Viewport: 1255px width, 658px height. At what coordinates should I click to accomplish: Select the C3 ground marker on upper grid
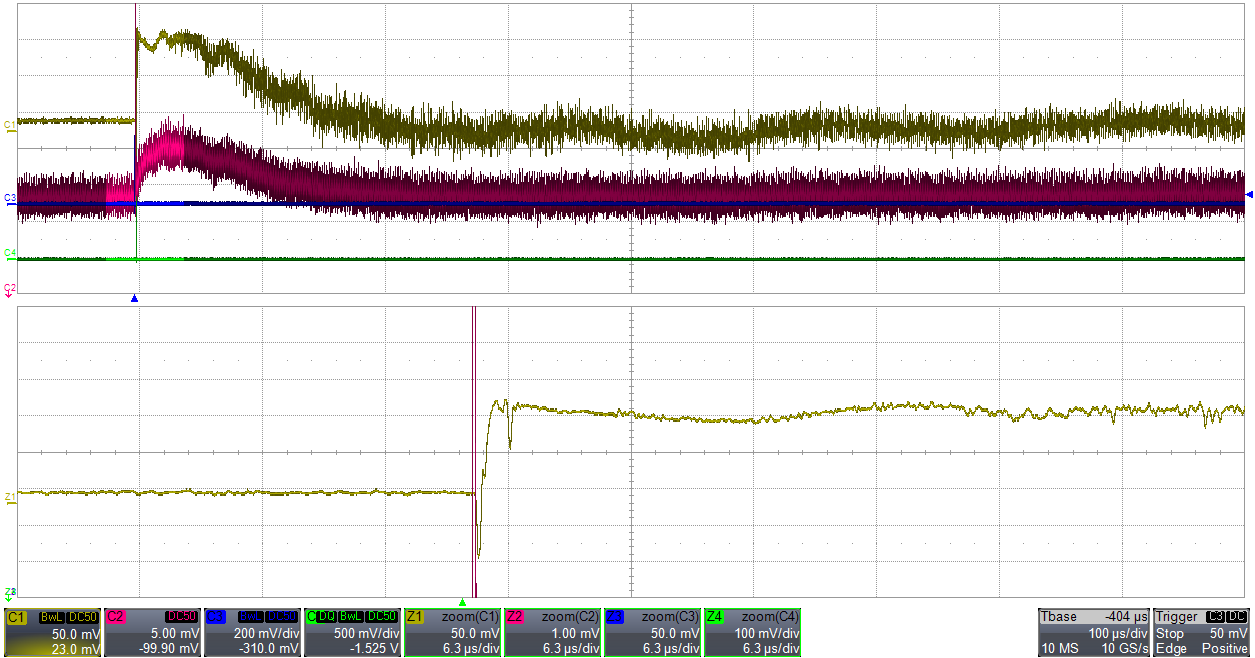click(x=10, y=199)
